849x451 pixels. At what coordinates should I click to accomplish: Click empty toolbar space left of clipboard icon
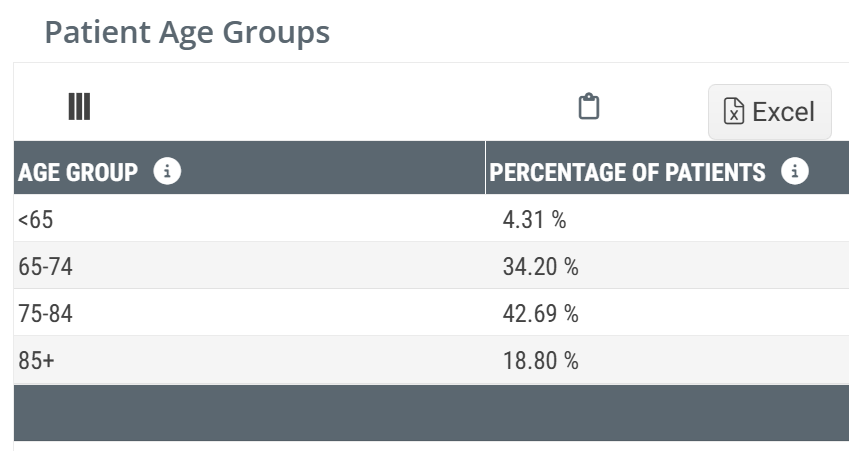(330, 106)
